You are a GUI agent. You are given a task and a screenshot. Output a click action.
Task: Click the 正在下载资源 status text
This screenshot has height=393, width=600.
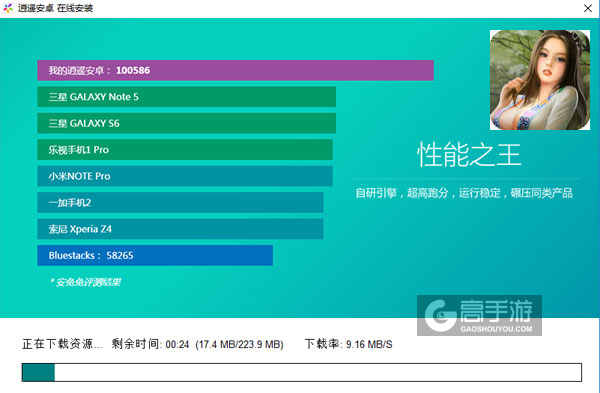[x=62, y=344]
